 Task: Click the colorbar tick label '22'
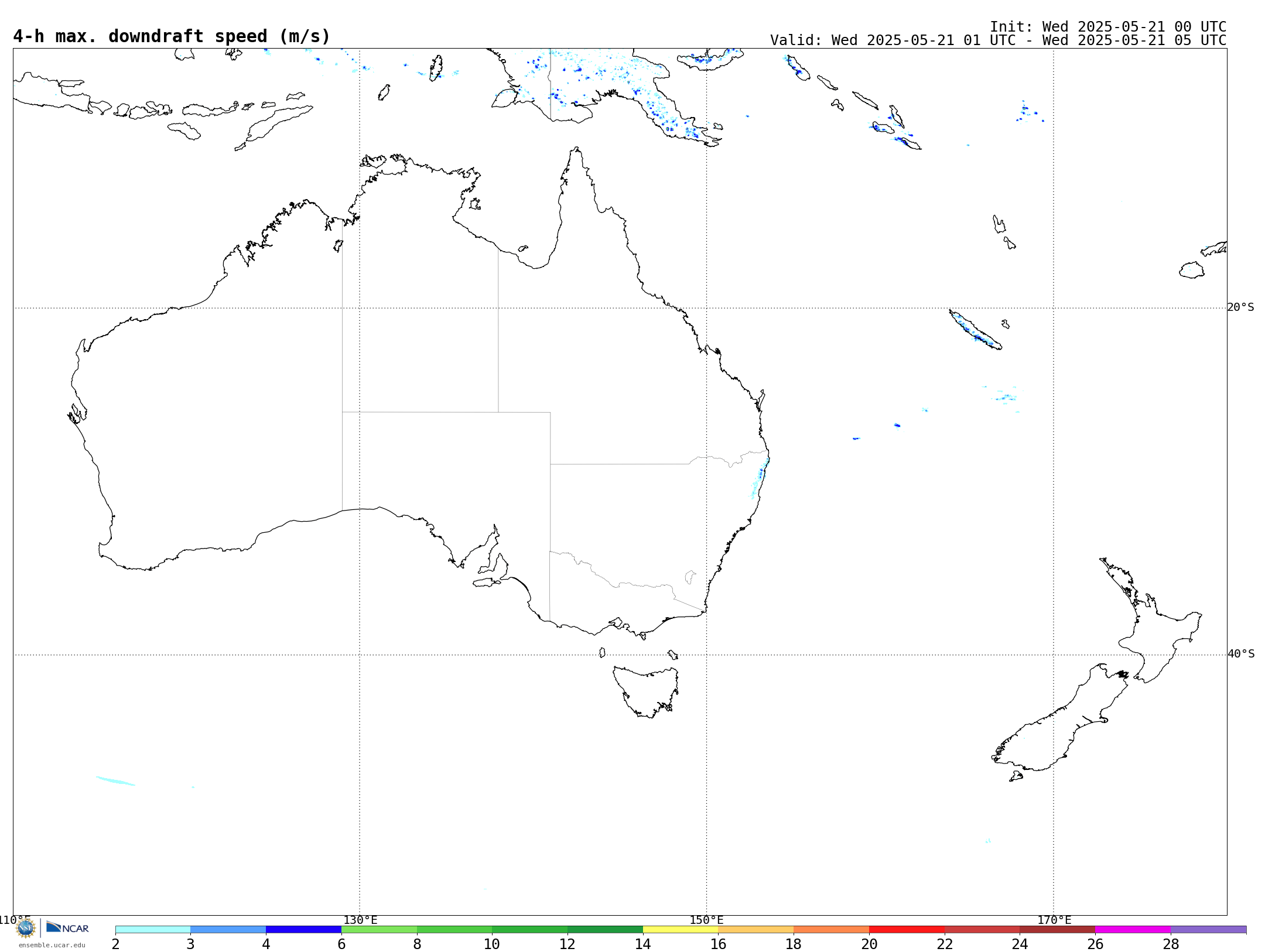point(945,944)
